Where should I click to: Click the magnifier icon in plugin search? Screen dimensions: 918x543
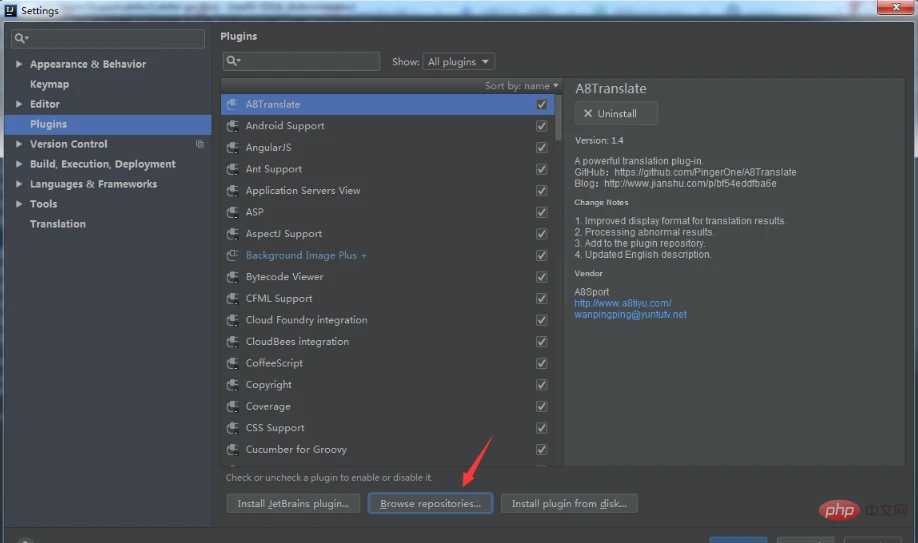[x=233, y=61]
